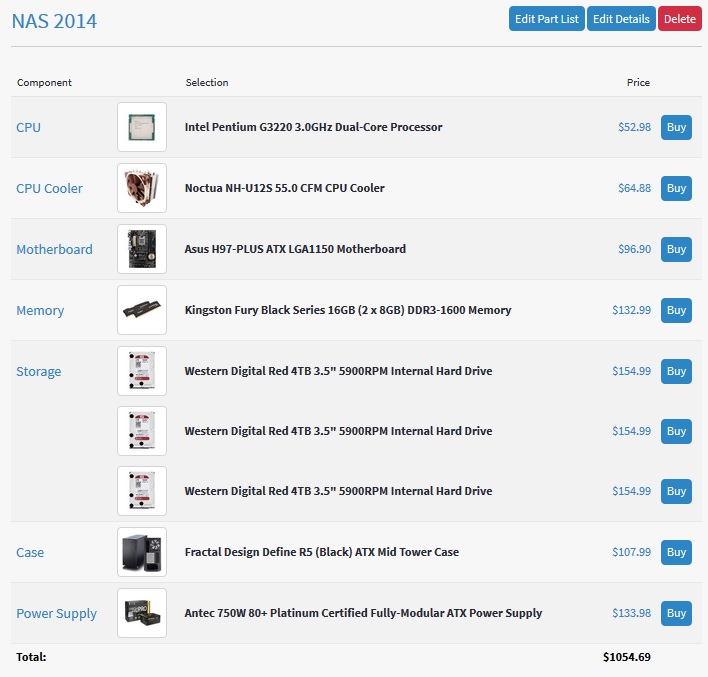Buy the Asus H97-PLUS motherboard
Image resolution: width=708 pixels, height=677 pixels.
click(x=676, y=249)
